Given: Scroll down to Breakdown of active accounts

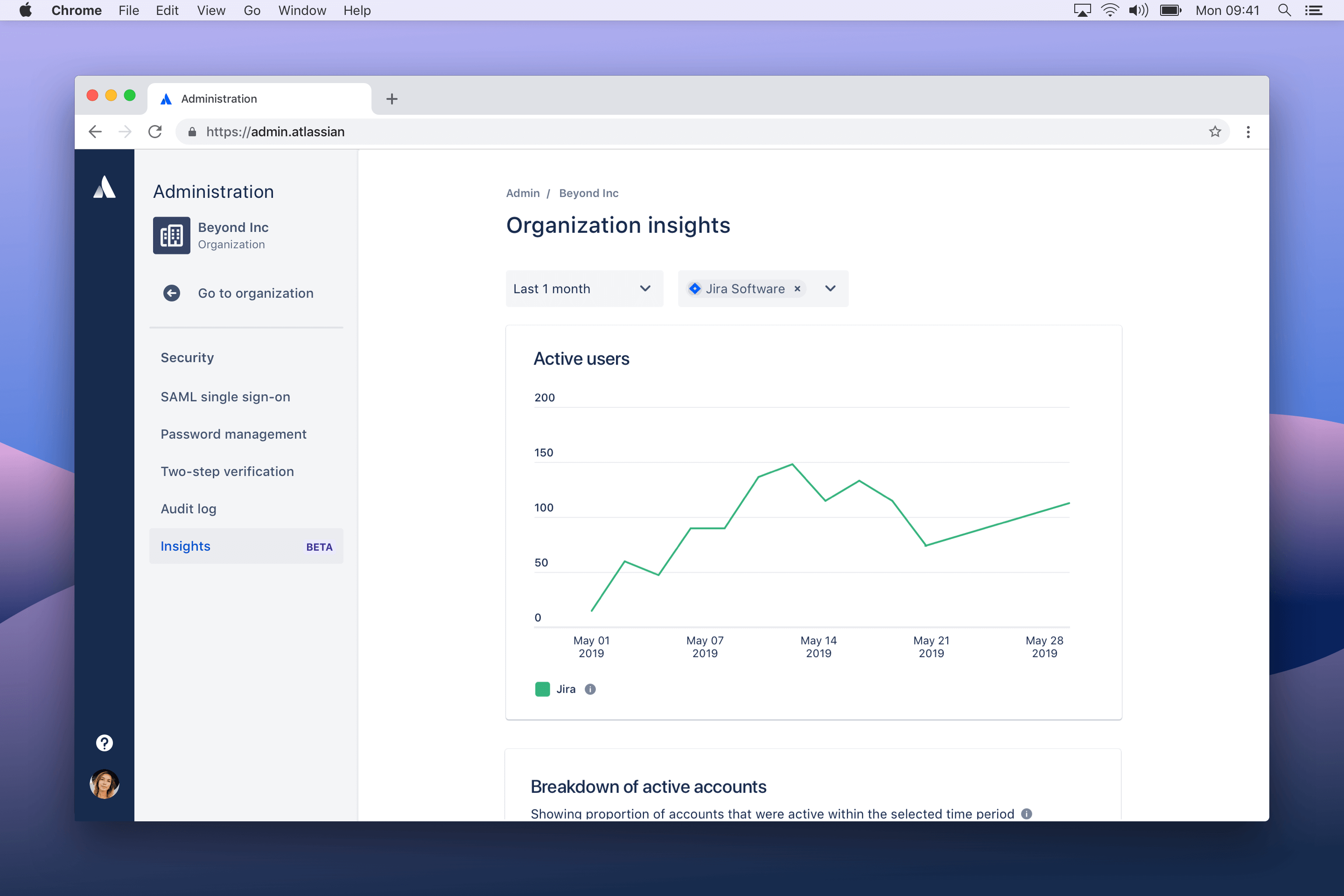Looking at the screenshot, I should coord(650,786).
